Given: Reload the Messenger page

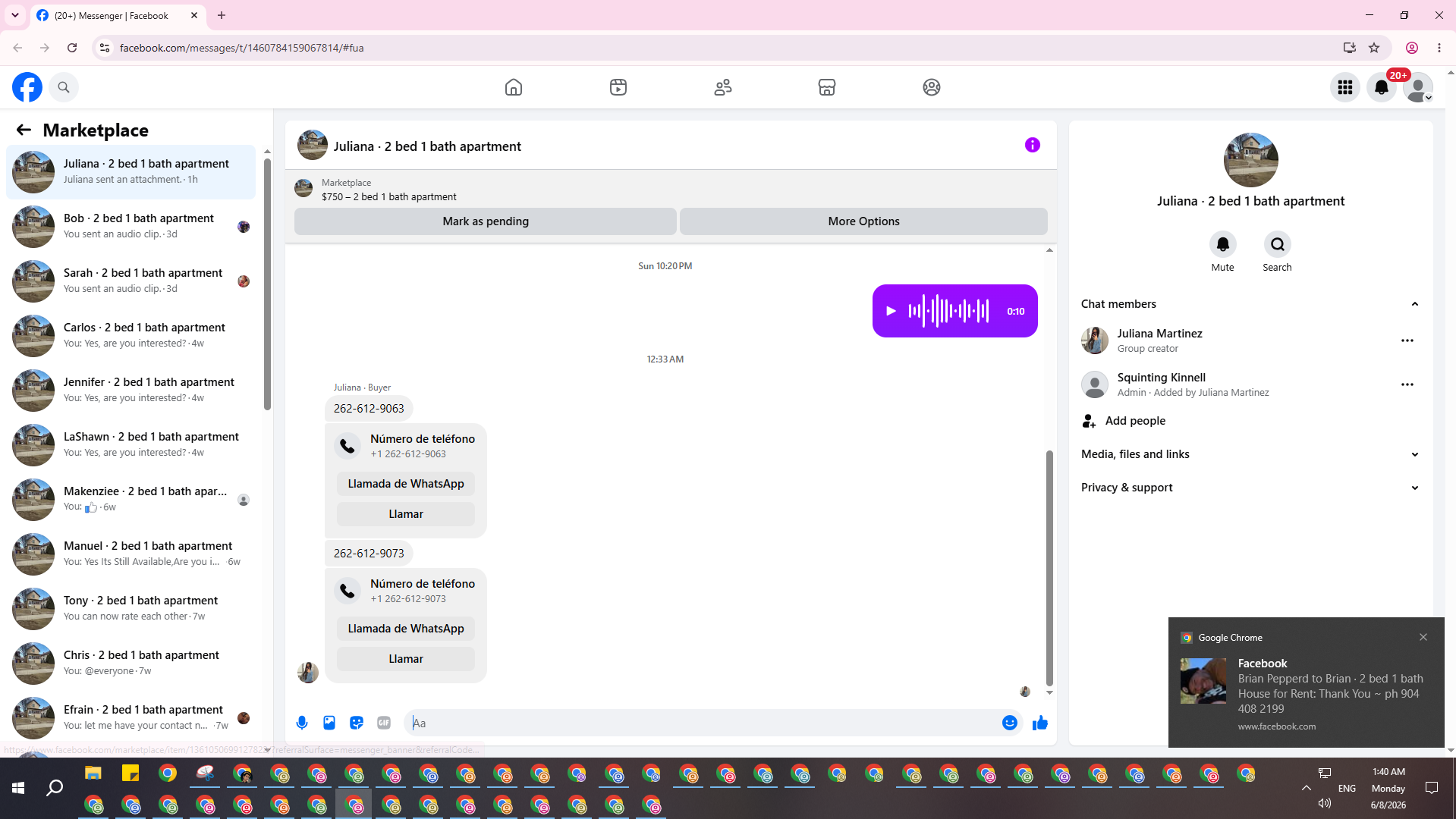Looking at the screenshot, I should coord(72,48).
